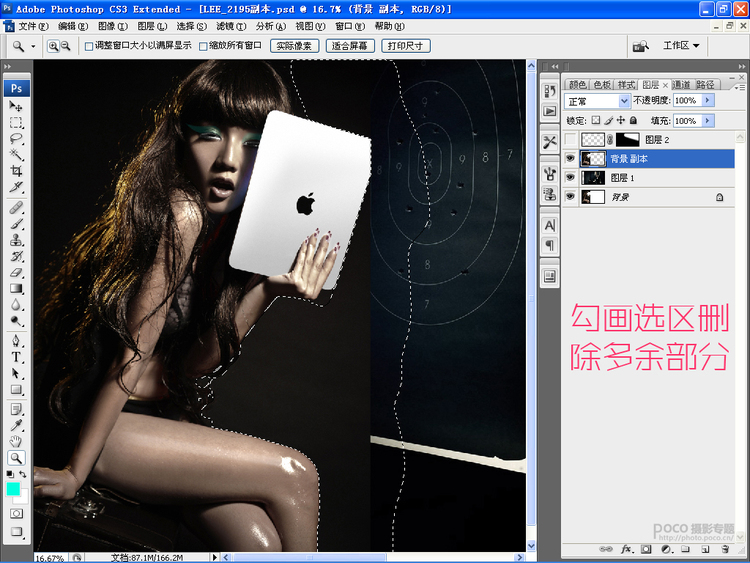This screenshot has width=750, height=563.
Task: Select the Gradient tool
Action: 16,288
